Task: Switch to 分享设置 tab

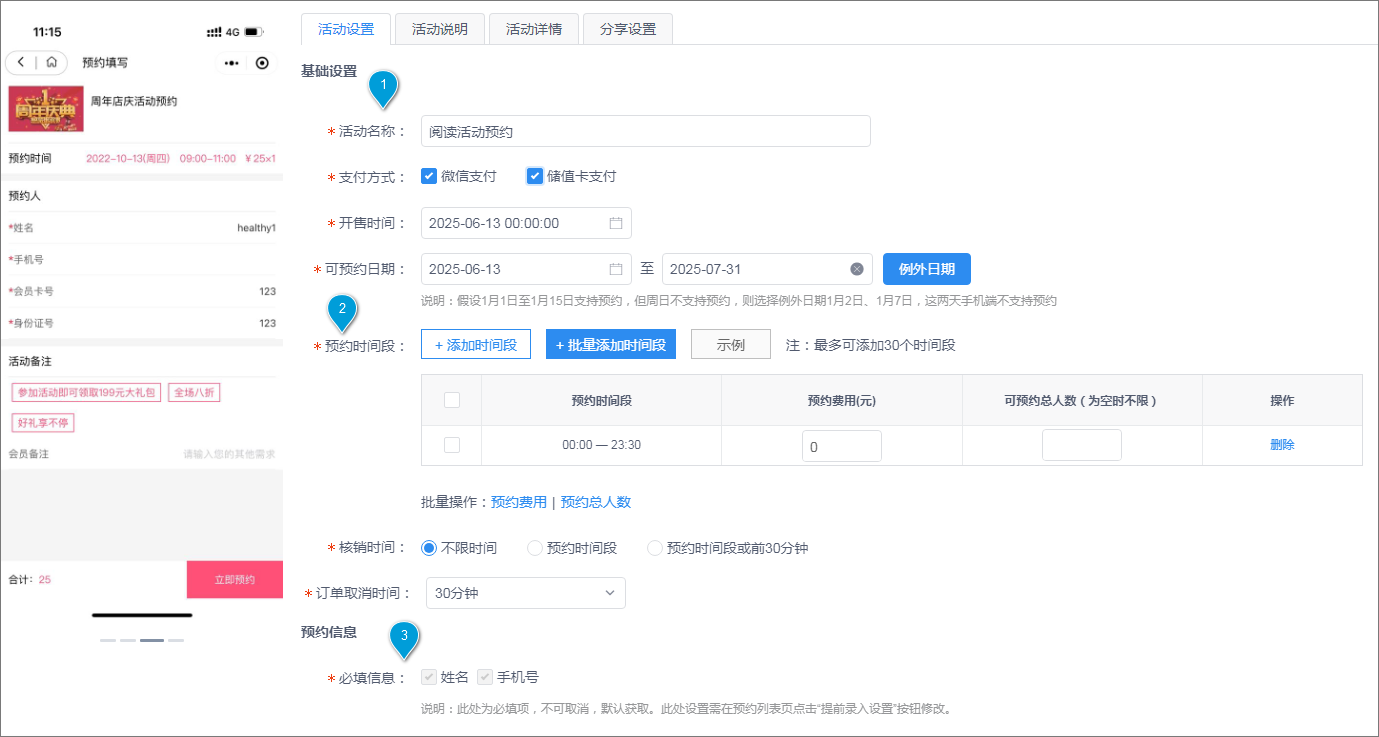Action: point(628,29)
